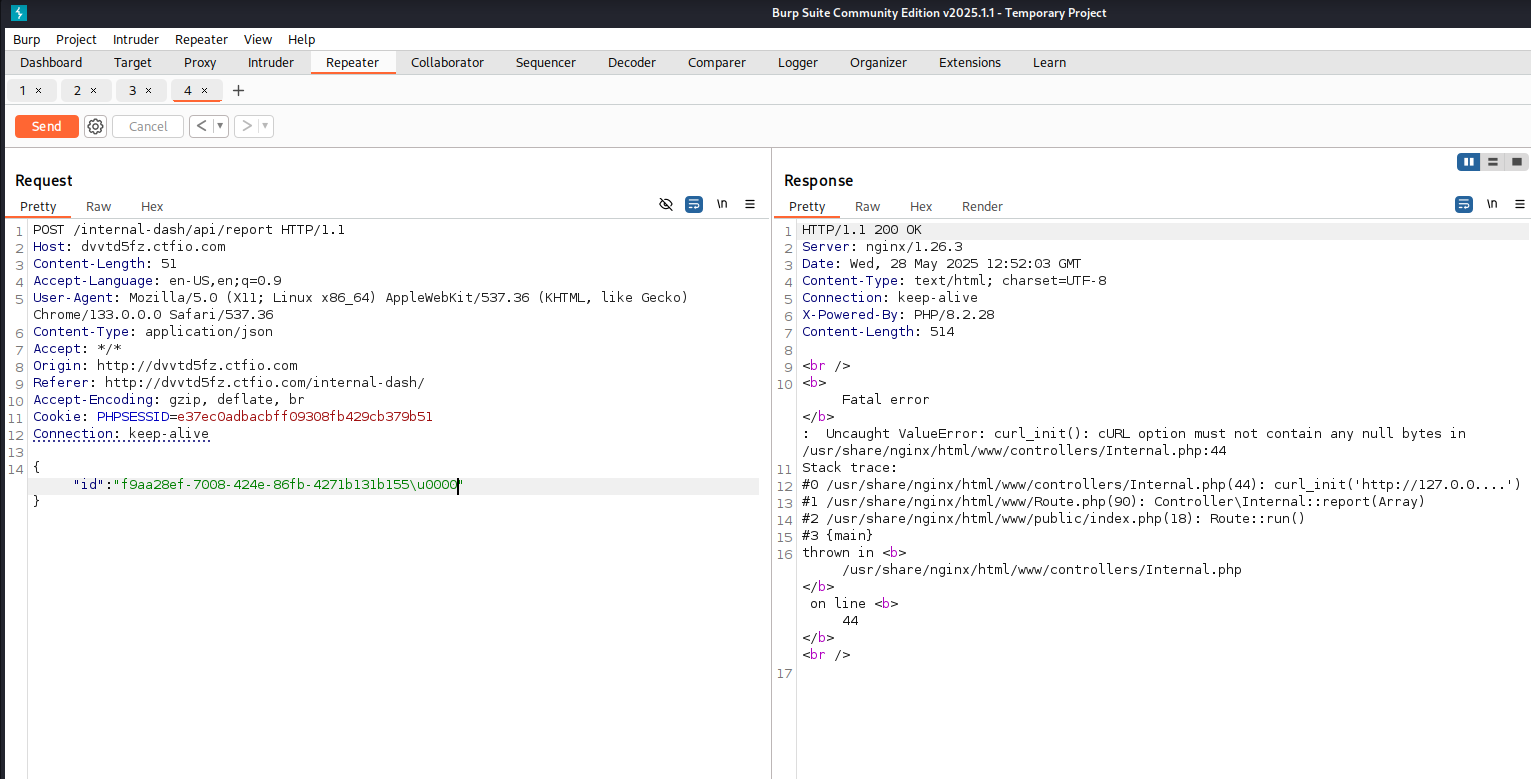Viewport: 1531px width, 779px height.
Task: Toggle word wrap icon in Response panel
Action: (1464, 204)
